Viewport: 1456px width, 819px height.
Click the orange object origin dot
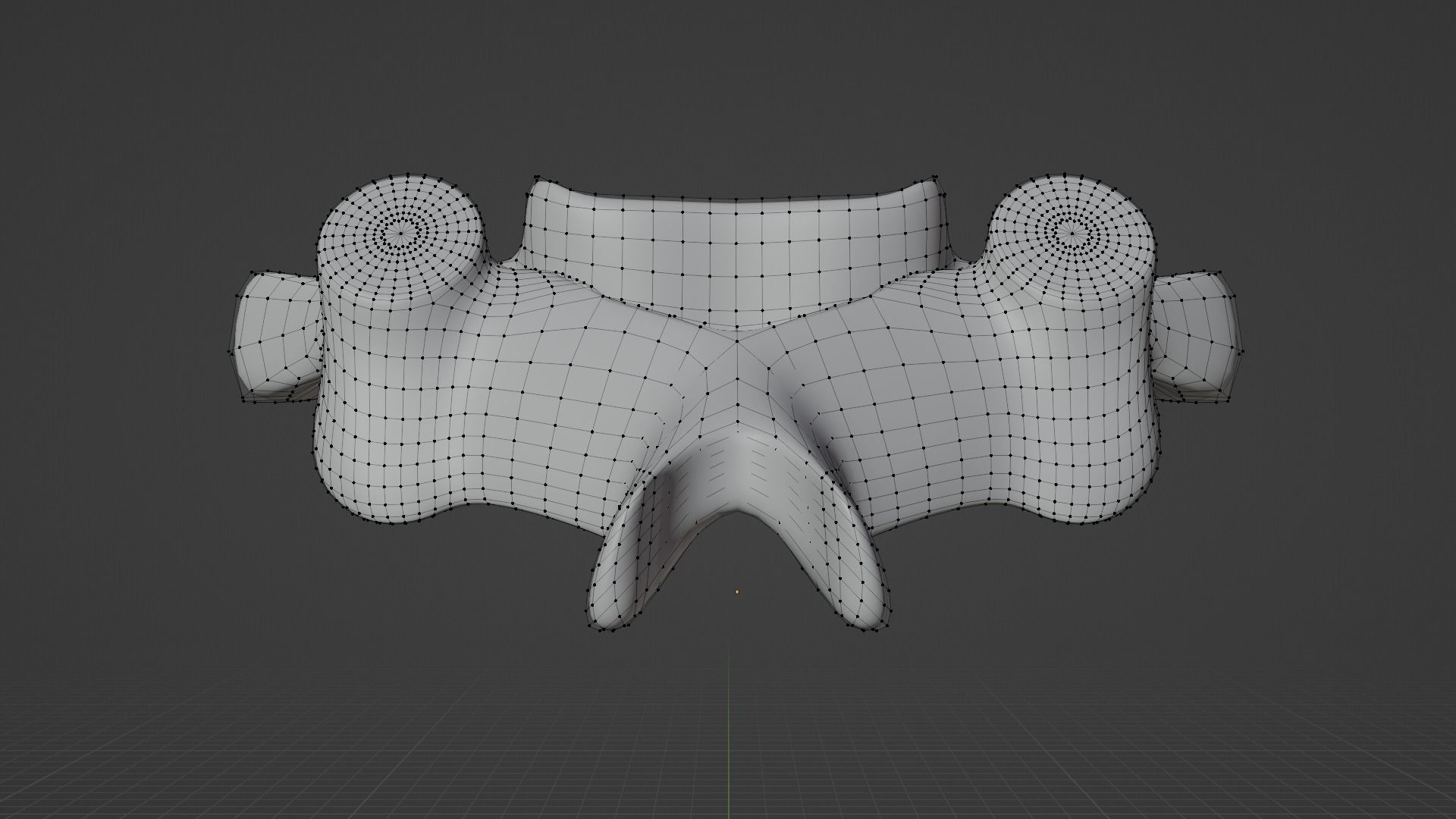click(737, 591)
